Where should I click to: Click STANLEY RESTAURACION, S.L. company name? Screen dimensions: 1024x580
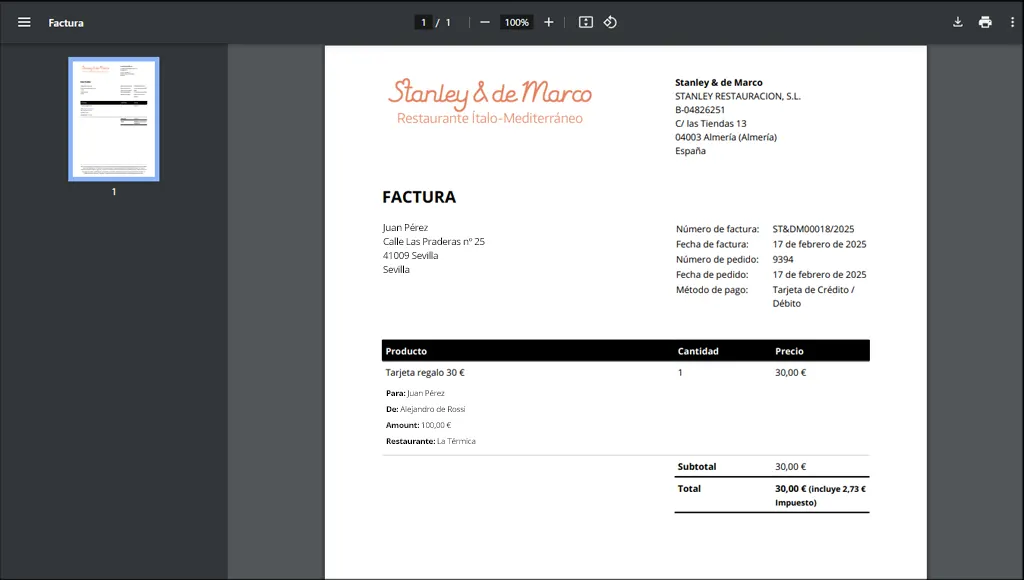(x=738, y=96)
